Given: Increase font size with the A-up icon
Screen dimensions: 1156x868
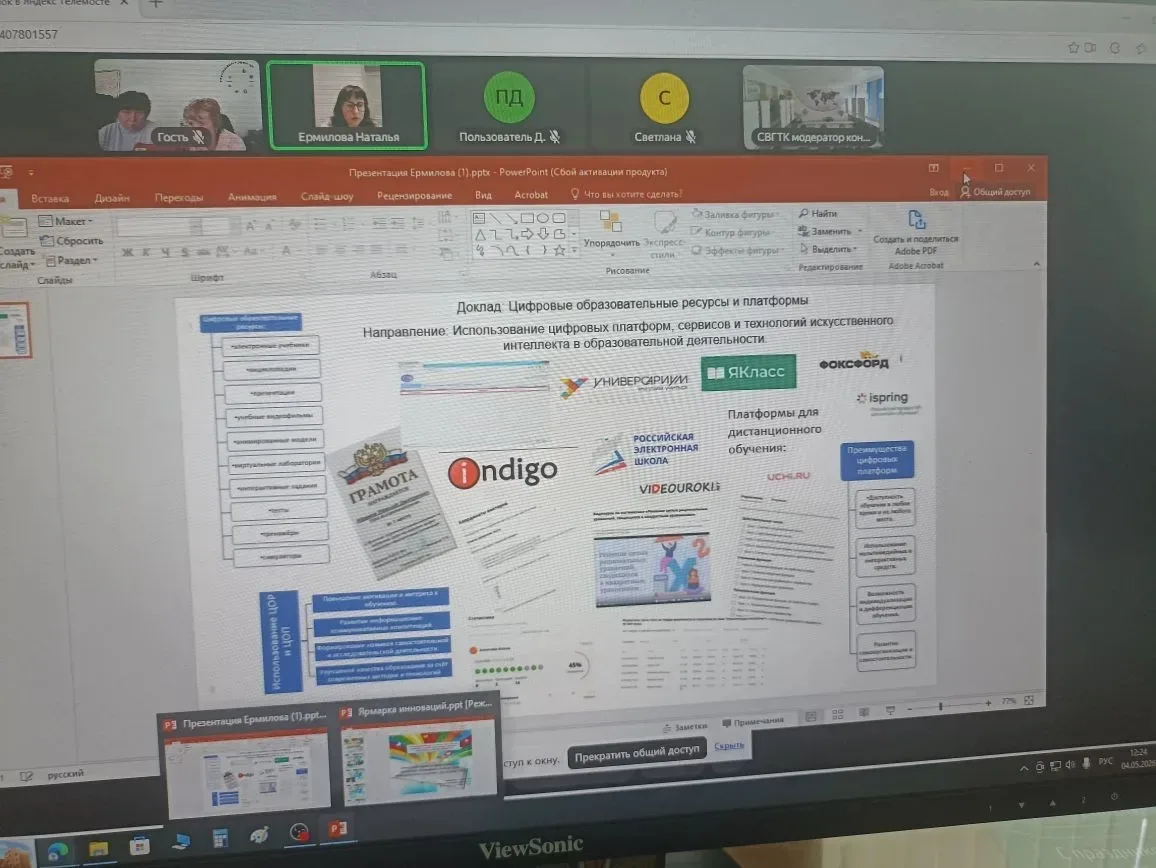Looking at the screenshot, I should (251, 226).
